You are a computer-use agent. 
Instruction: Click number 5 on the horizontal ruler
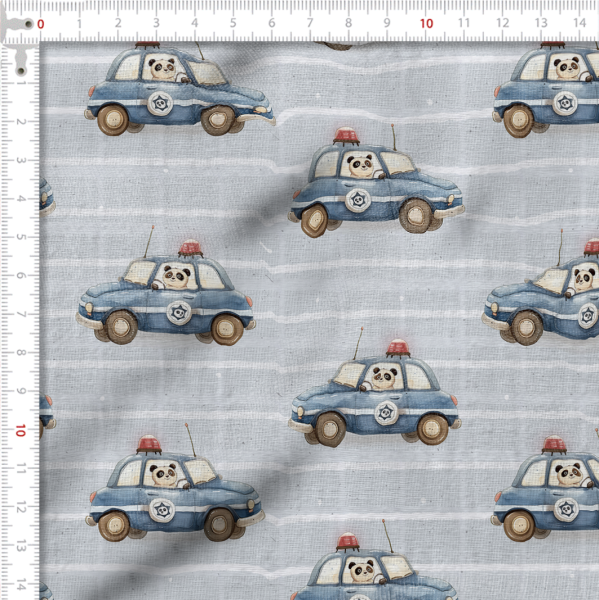click(x=233, y=23)
